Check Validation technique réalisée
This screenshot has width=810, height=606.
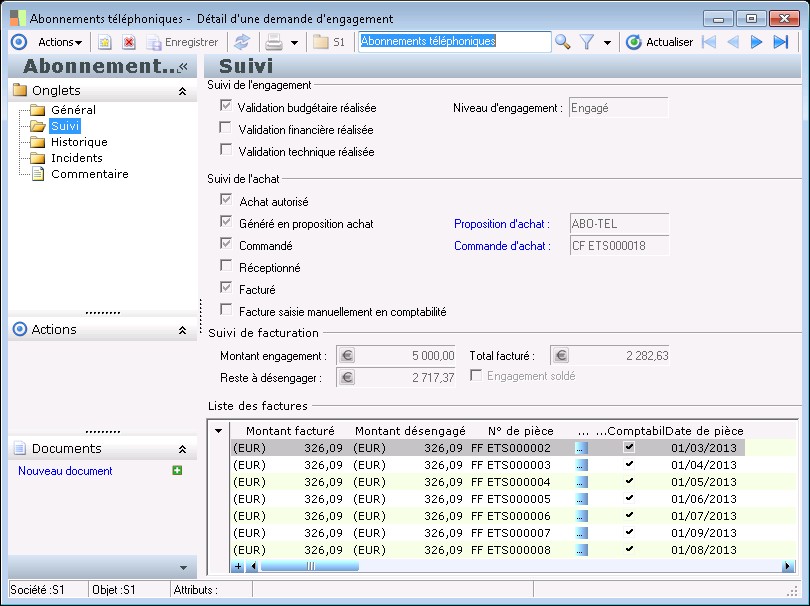226,151
